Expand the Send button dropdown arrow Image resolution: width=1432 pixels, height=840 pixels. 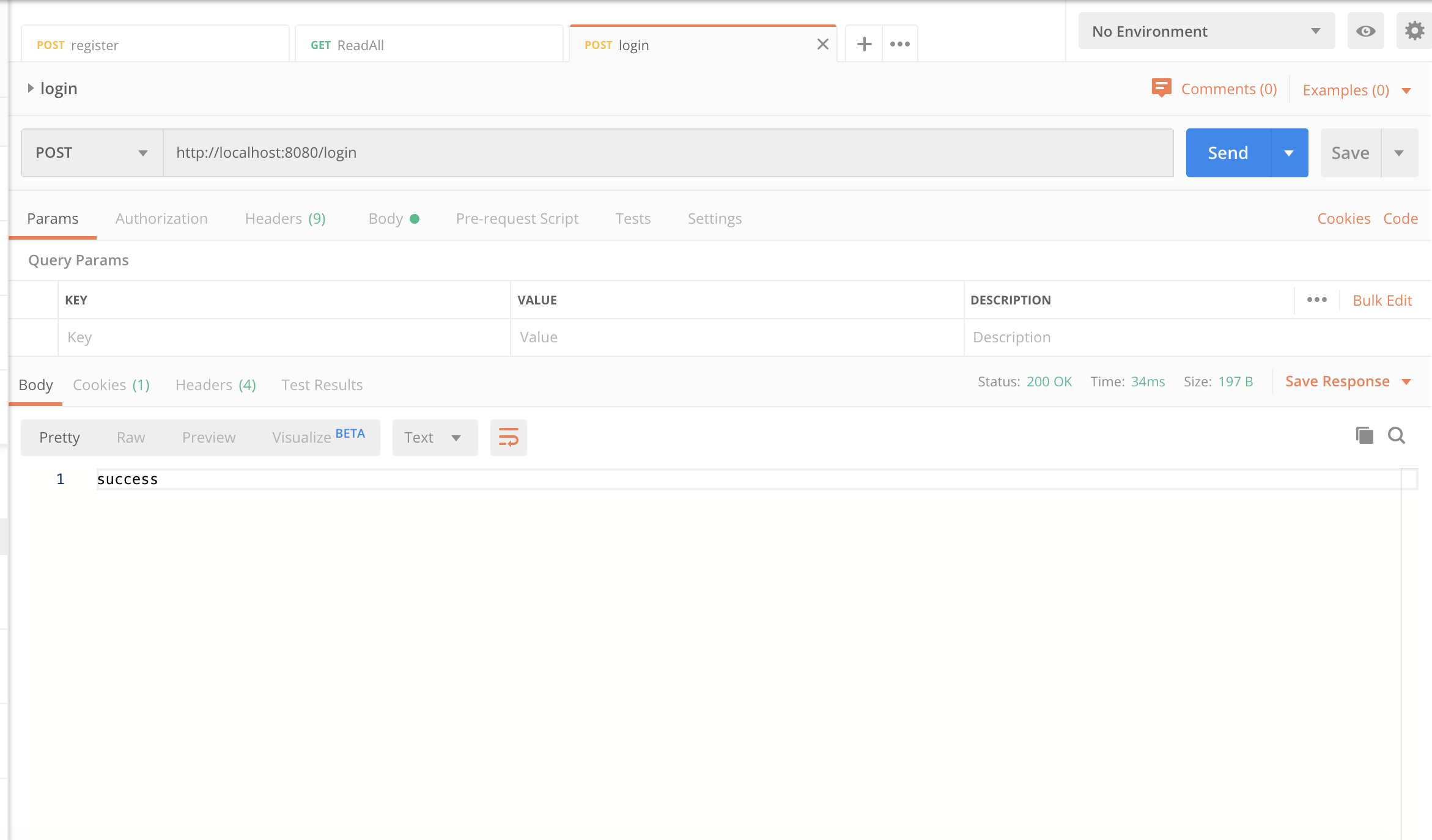[1289, 153]
